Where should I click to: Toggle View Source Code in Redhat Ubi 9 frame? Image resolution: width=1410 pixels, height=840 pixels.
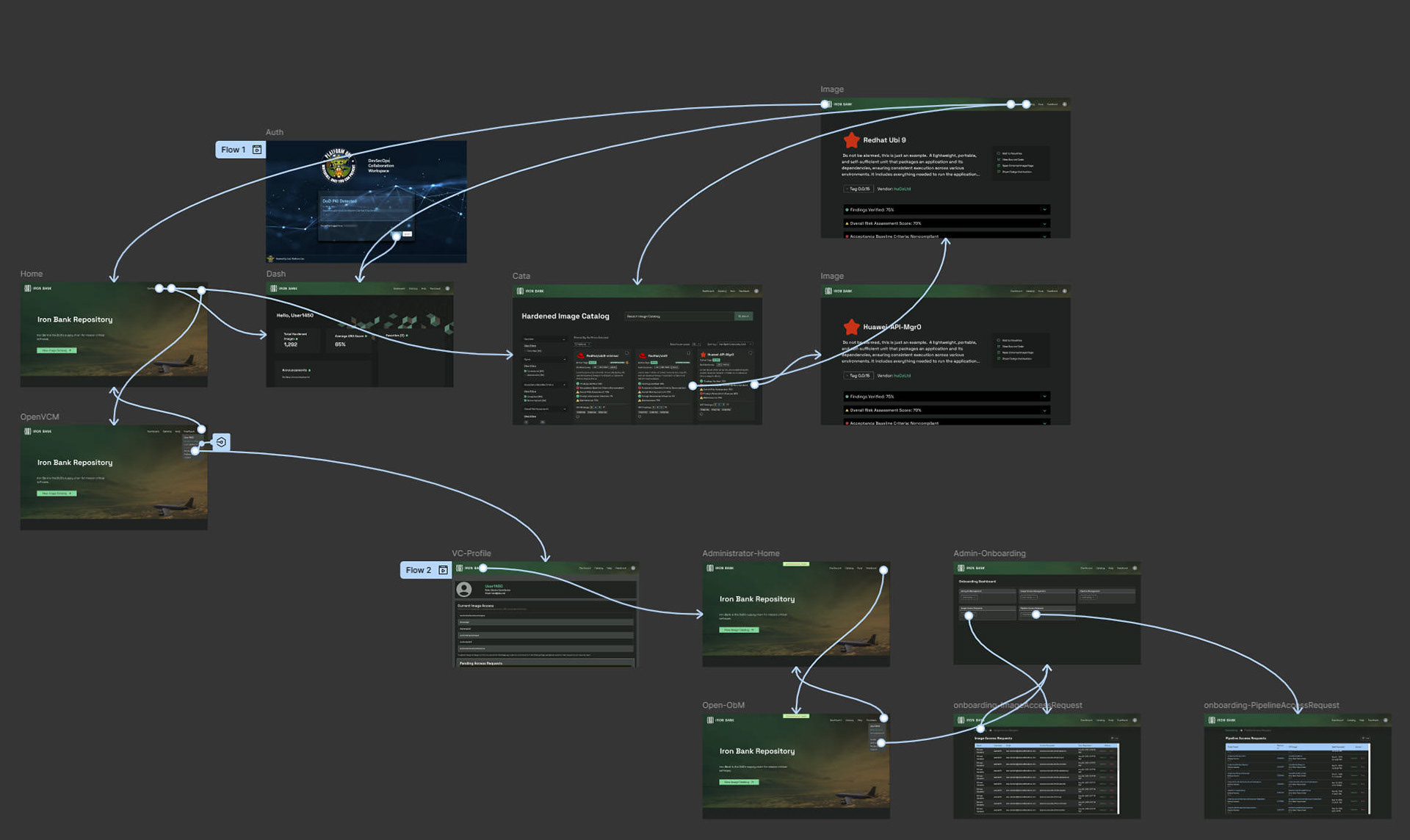(1011, 159)
